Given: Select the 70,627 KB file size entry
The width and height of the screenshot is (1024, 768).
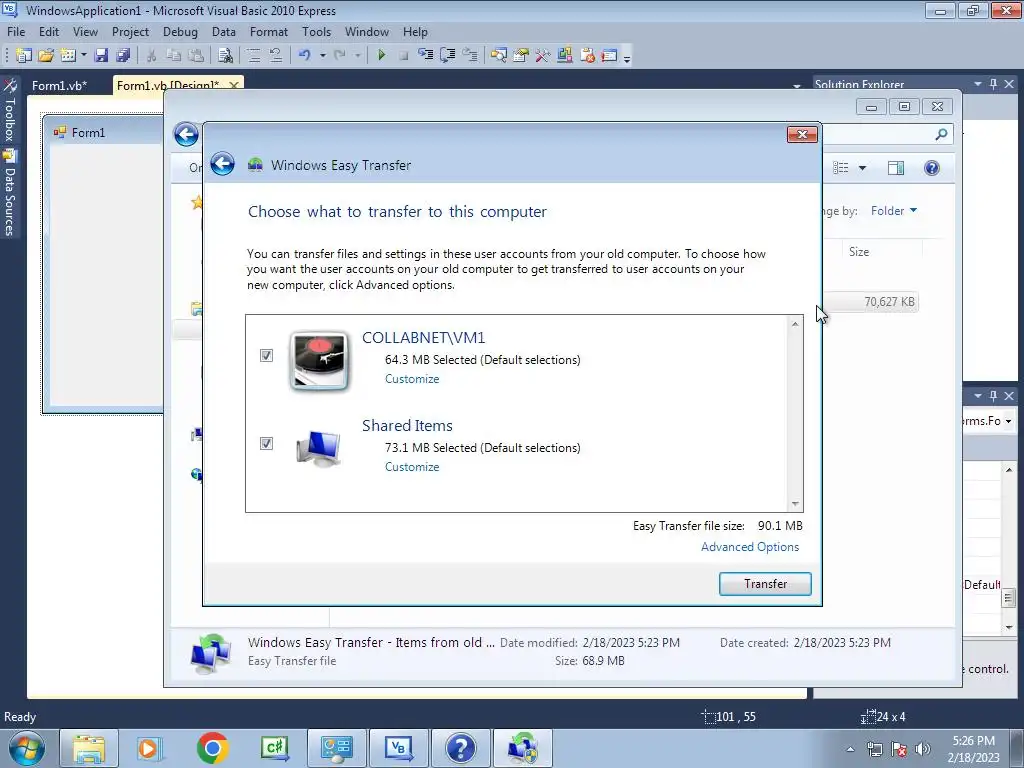Looking at the screenshot, I should pyautogui.click(x=889, y=302).
